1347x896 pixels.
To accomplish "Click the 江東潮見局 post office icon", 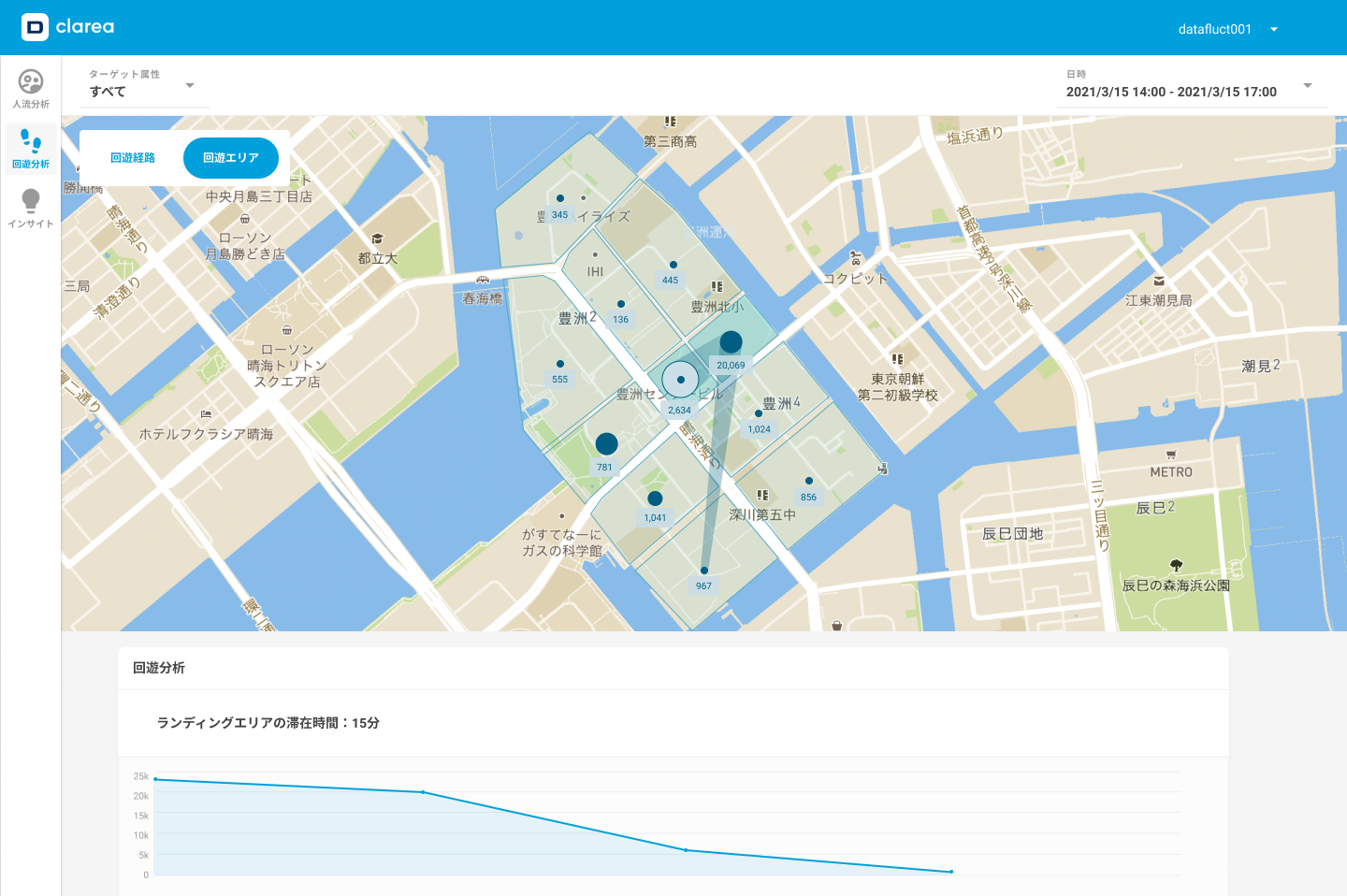I will coord(1159,281).
